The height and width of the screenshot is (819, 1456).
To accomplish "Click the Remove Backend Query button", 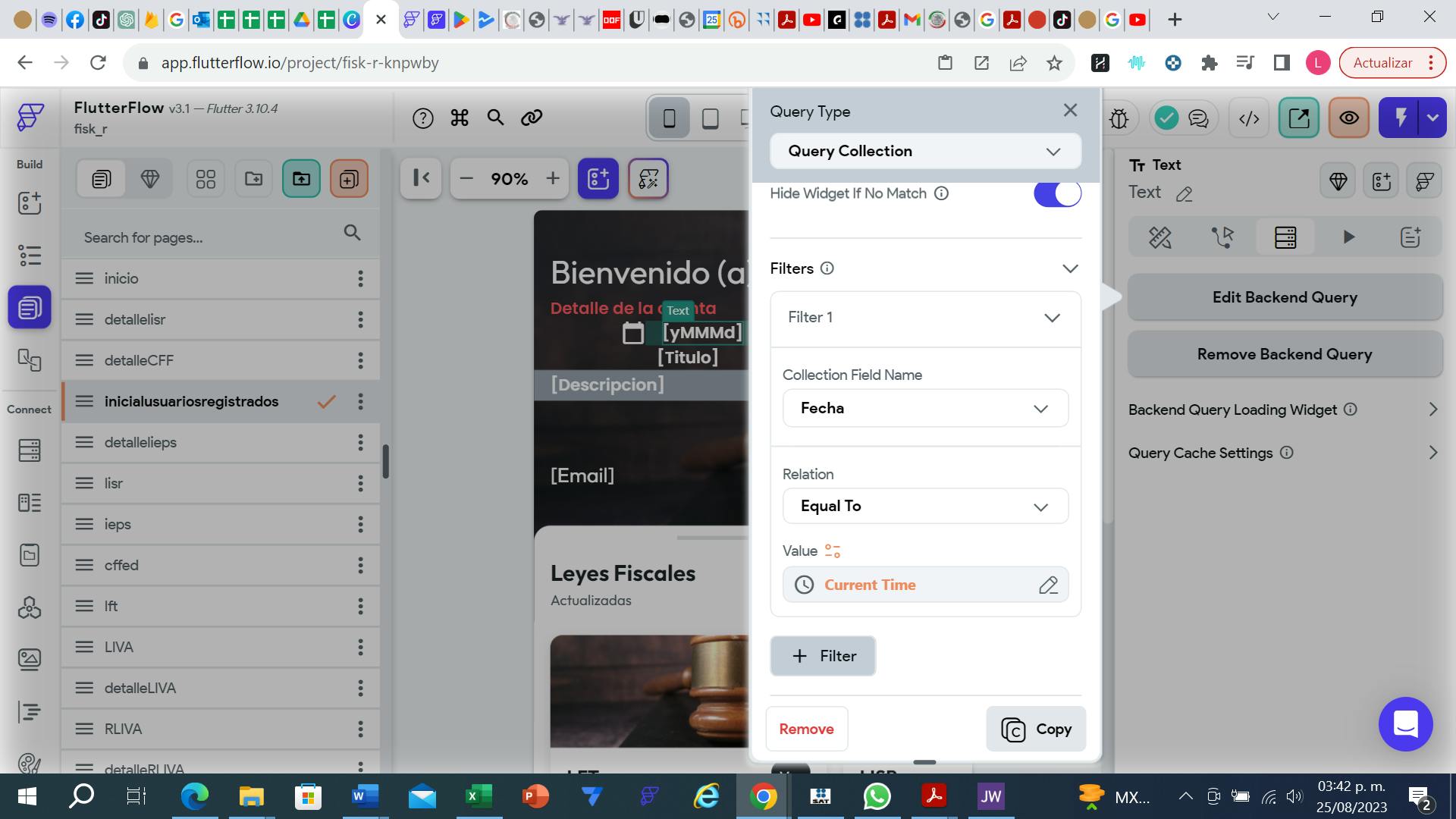I will 1285,354.
